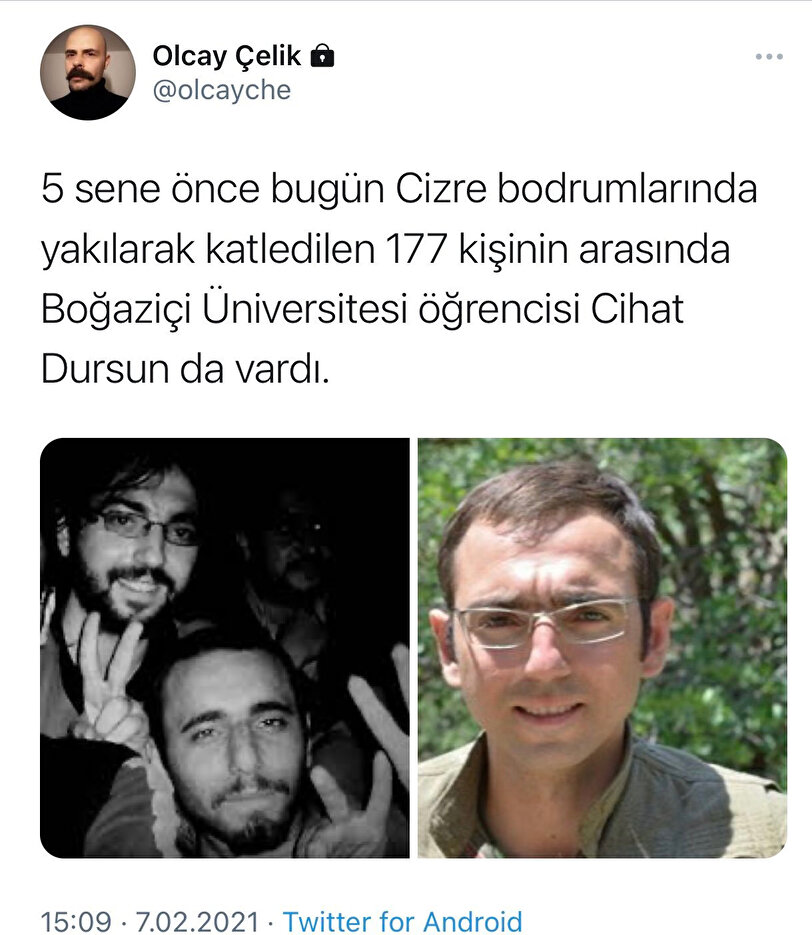Click 'Dursun da vardı.' on the last line
Screen dimensions: 812x935
[x=185, y=369]
